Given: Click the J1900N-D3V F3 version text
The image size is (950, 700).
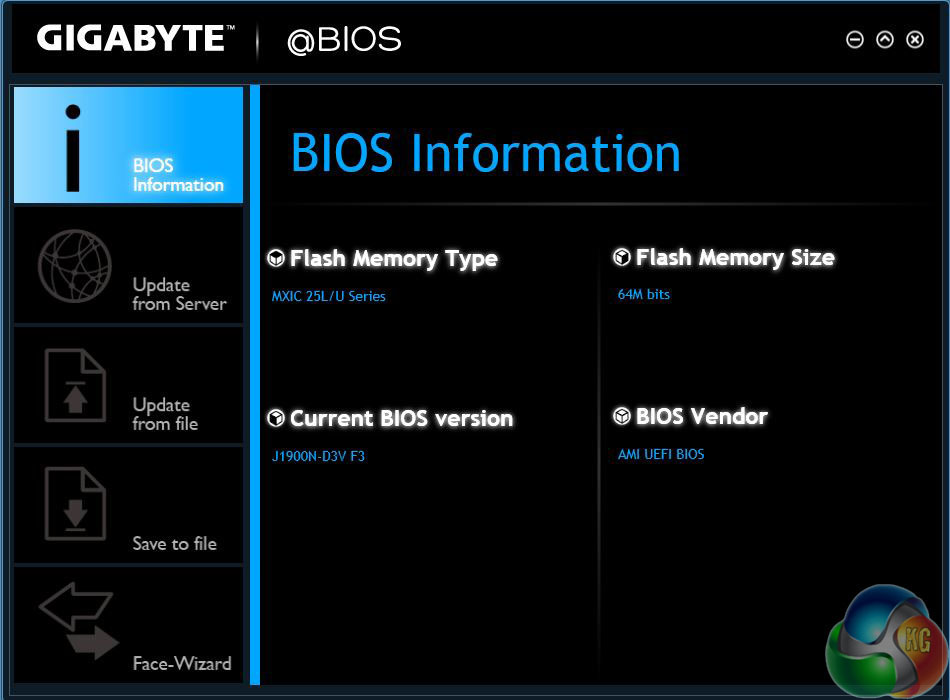Looking at the screenshot, I should (318, 457).
